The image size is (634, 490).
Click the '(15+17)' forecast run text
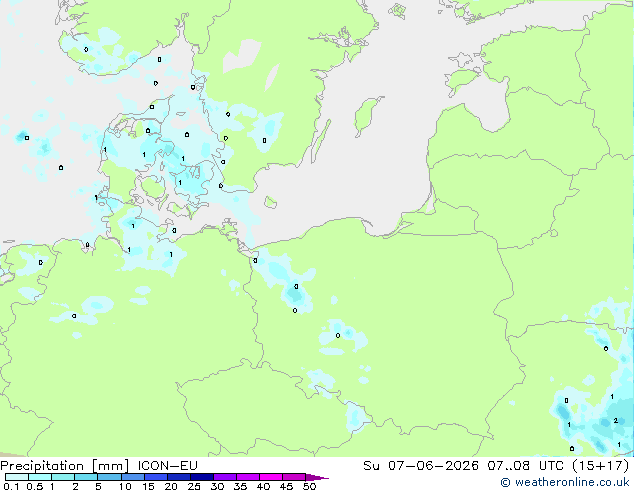click(601, 465)
